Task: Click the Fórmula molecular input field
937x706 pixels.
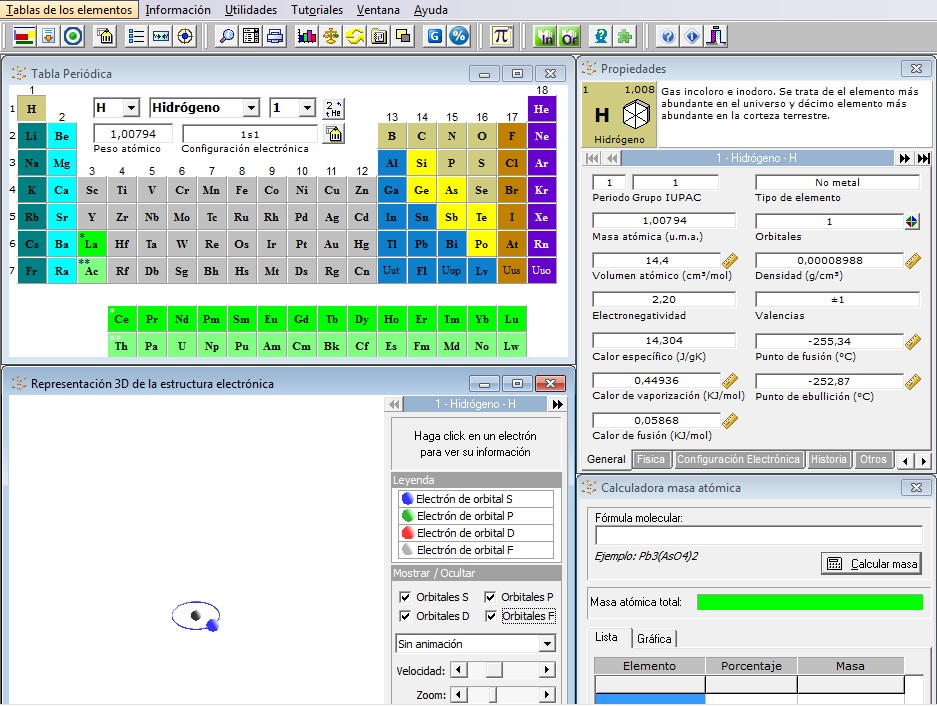Action: coord(756,535)
